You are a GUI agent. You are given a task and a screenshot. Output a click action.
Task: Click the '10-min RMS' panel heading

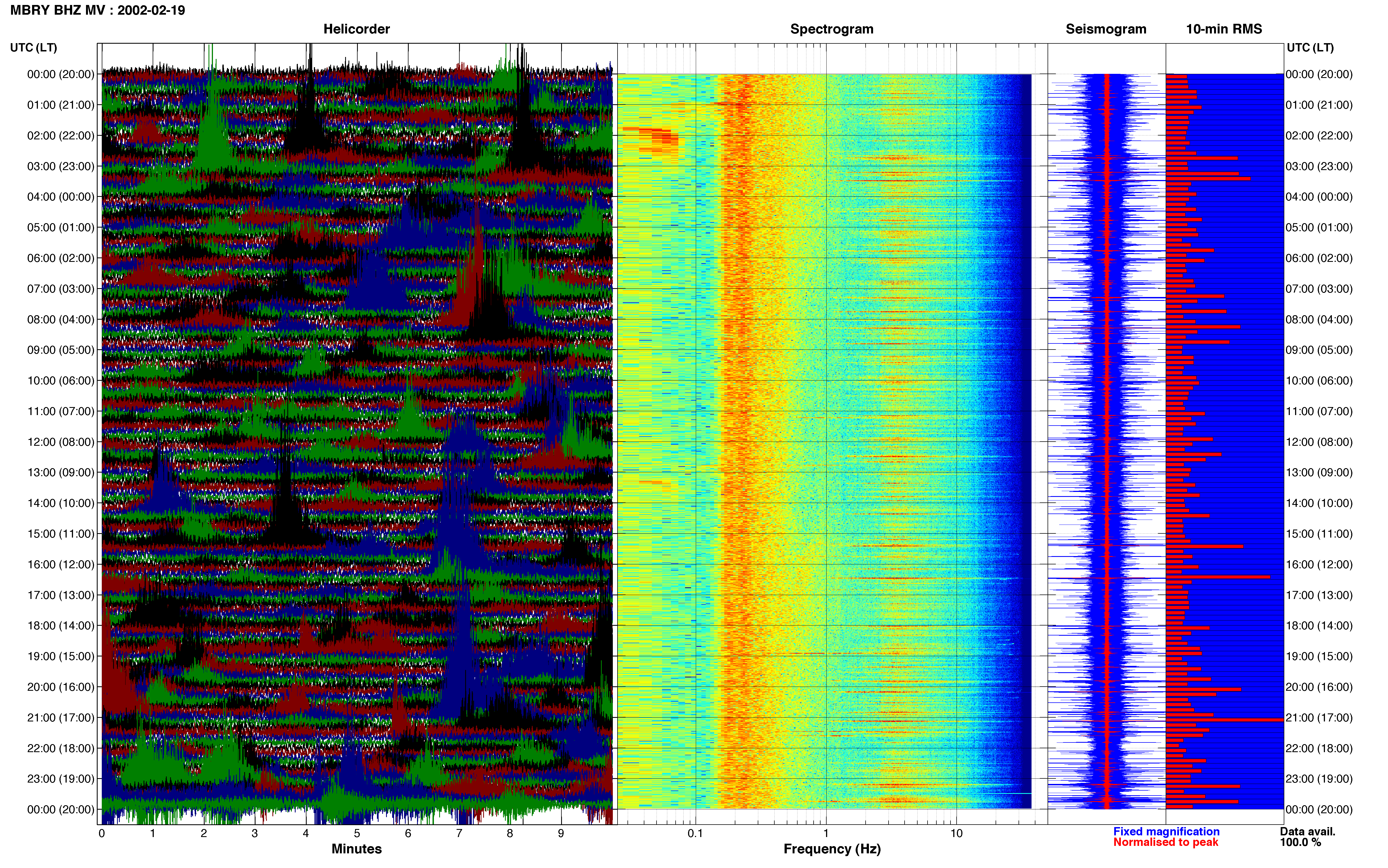(1224, 29)
